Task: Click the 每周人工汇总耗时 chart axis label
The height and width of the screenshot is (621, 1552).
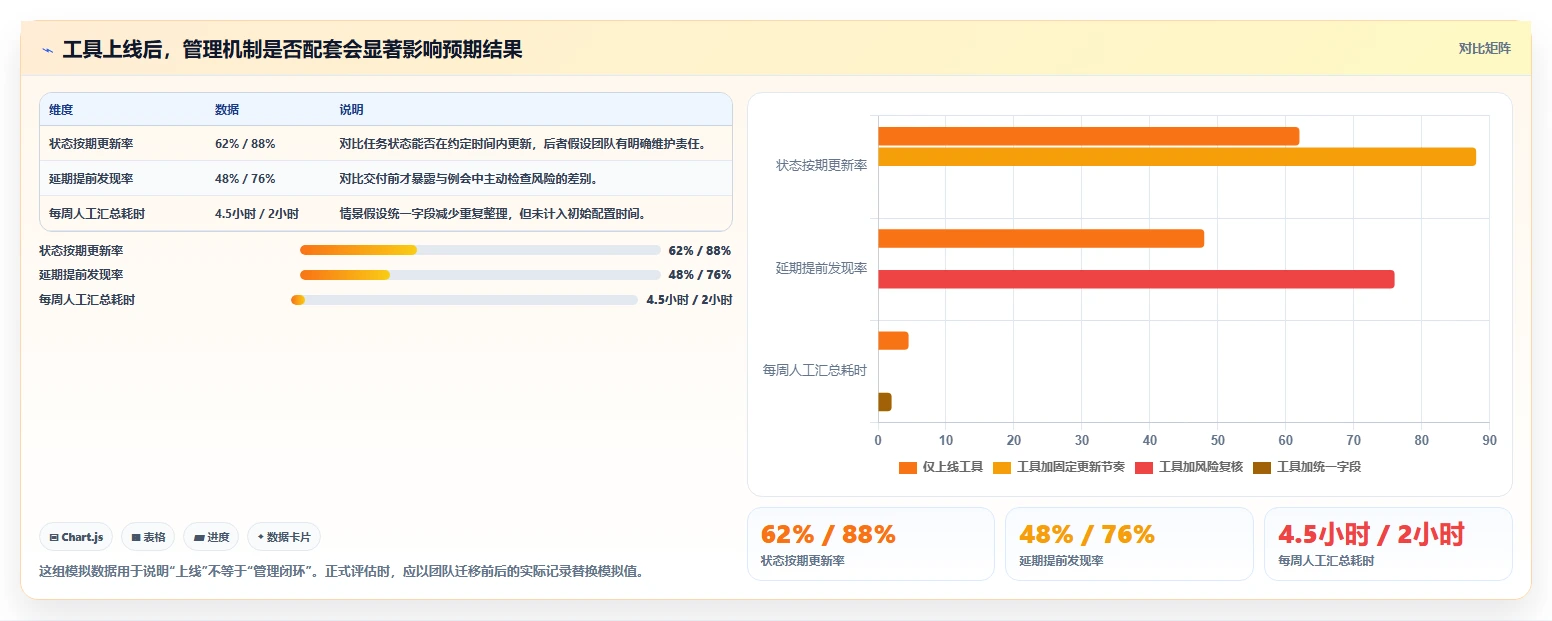Action: point(815,370)
